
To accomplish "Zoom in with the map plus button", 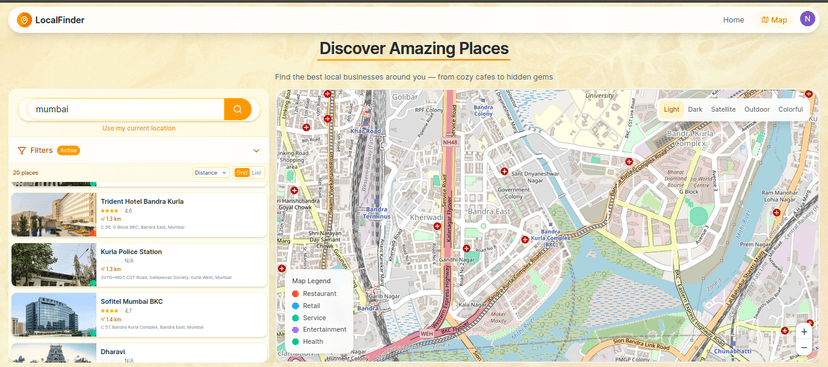I will [804, 332].
